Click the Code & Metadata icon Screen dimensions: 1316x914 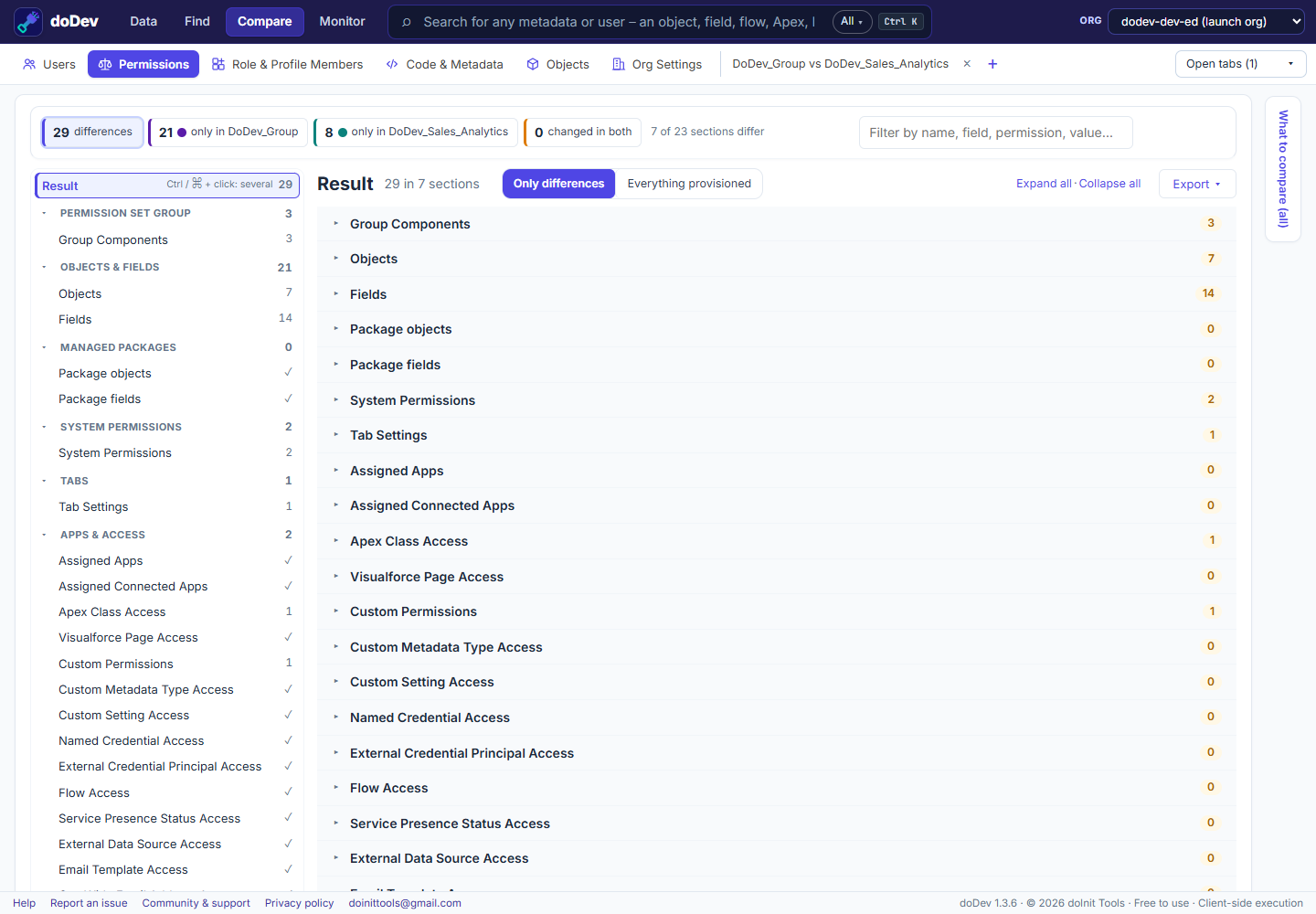[x=392, y=64]
